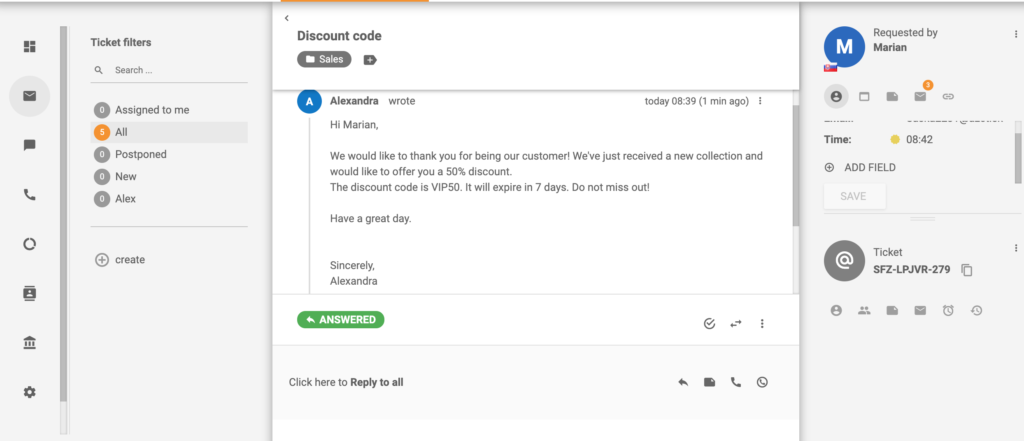
Task: Open the Ticket section three-dot menu
Action: click(1016, 248)
